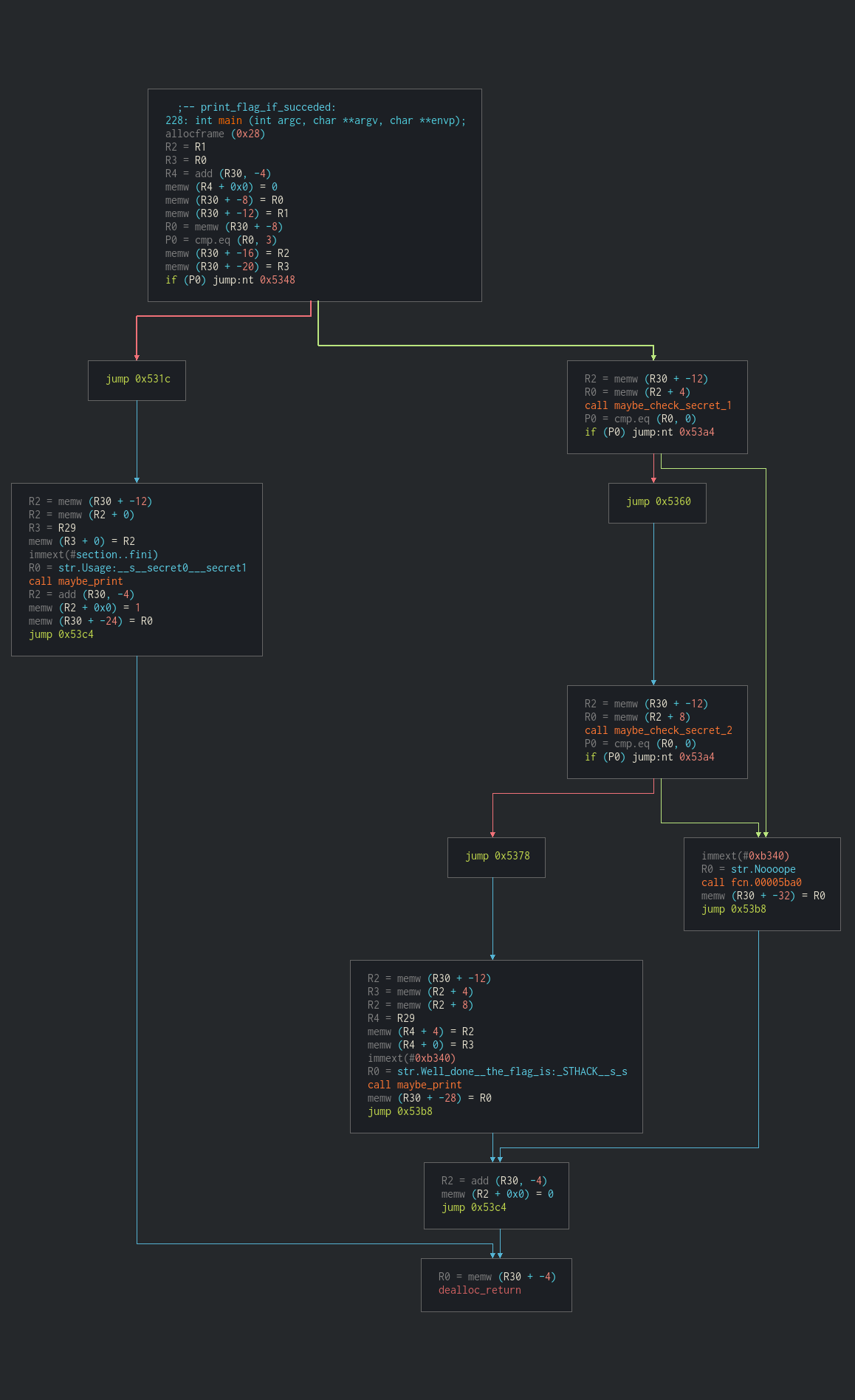Click 'memw (R30 + -12) = R1' instruction
The width and height of the screenshot is (855, 1400).
click(x=227, y=213)
